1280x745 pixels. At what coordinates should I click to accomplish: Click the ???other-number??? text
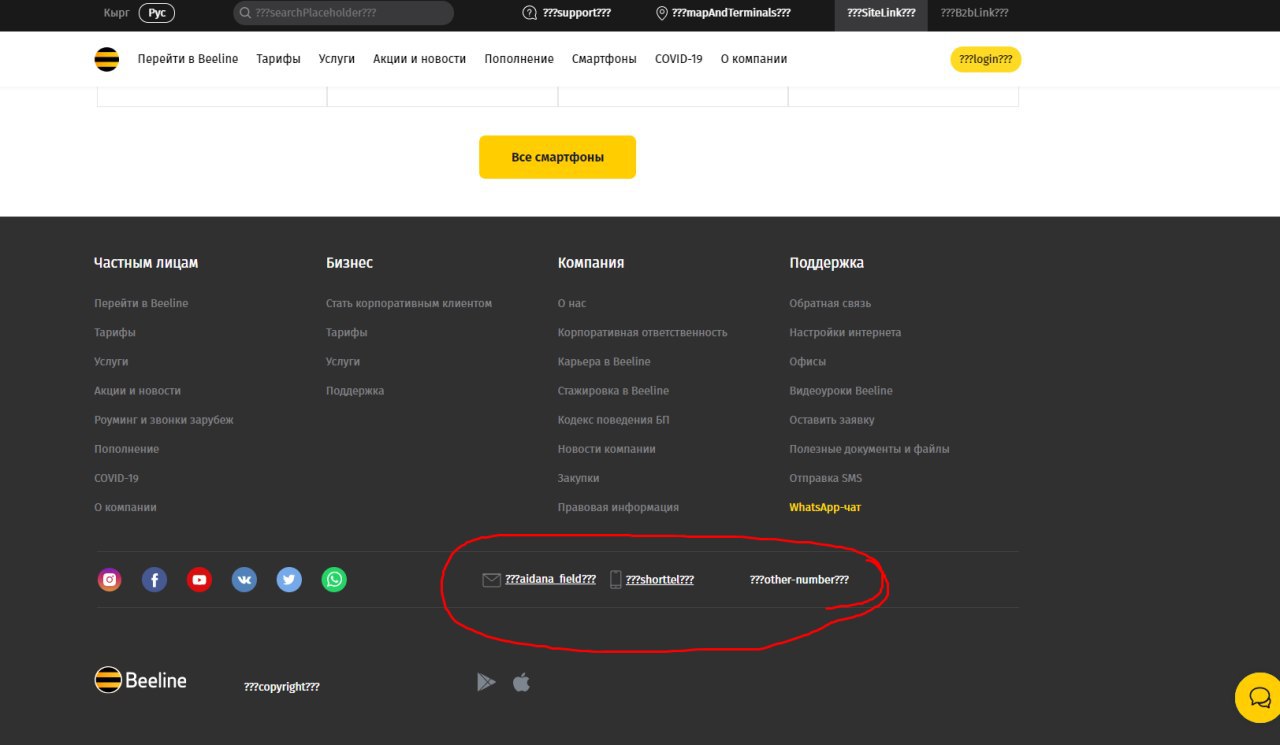799,579
